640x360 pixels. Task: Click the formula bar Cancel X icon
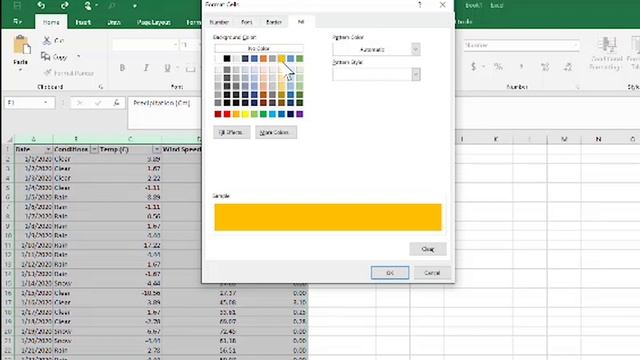click(80, 103)
